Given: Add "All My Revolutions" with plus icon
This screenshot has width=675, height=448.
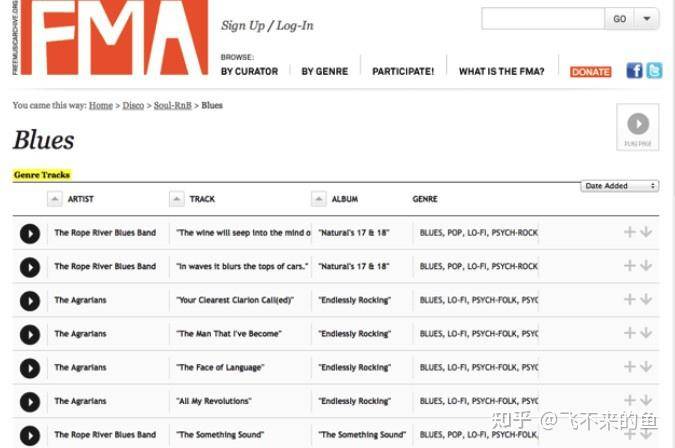Looking at the screenshot, I should point(630,400).
